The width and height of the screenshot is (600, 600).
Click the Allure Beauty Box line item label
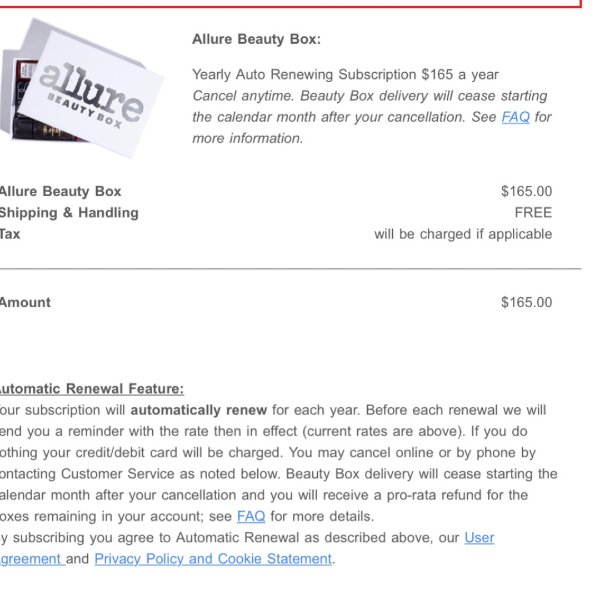click(x=60, y=191)
